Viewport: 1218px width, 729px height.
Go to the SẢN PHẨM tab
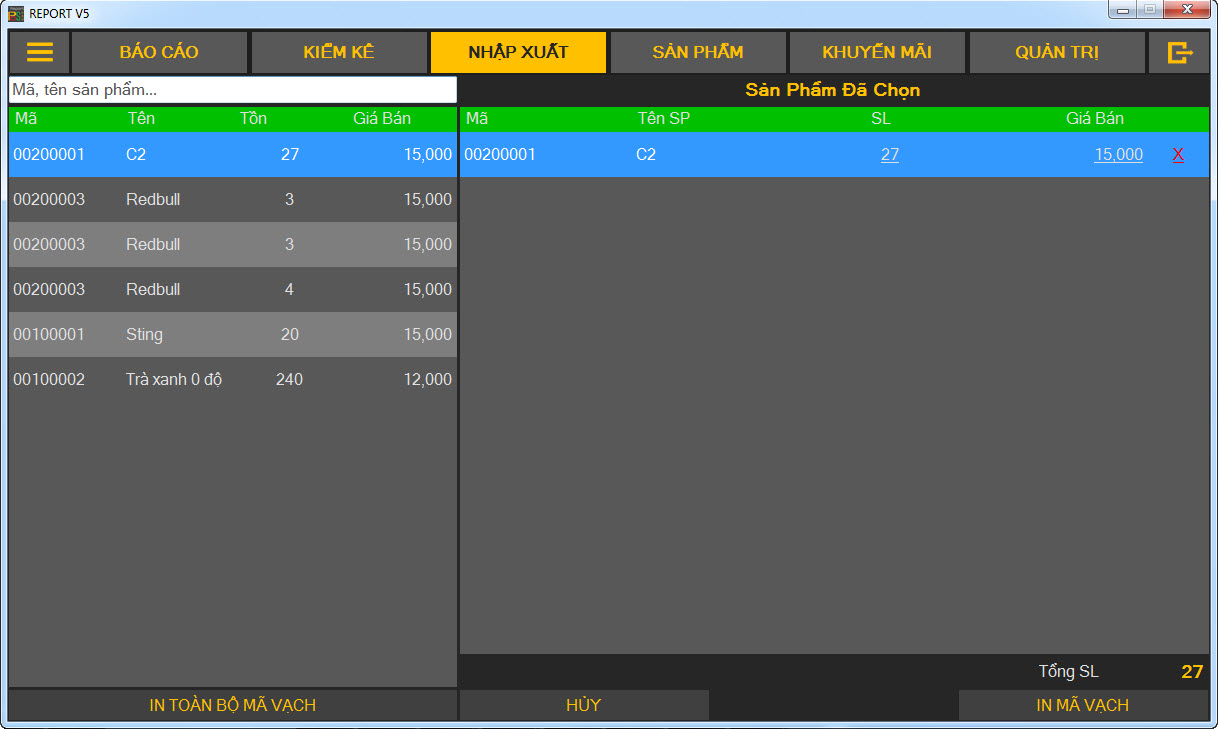(698, 52)
